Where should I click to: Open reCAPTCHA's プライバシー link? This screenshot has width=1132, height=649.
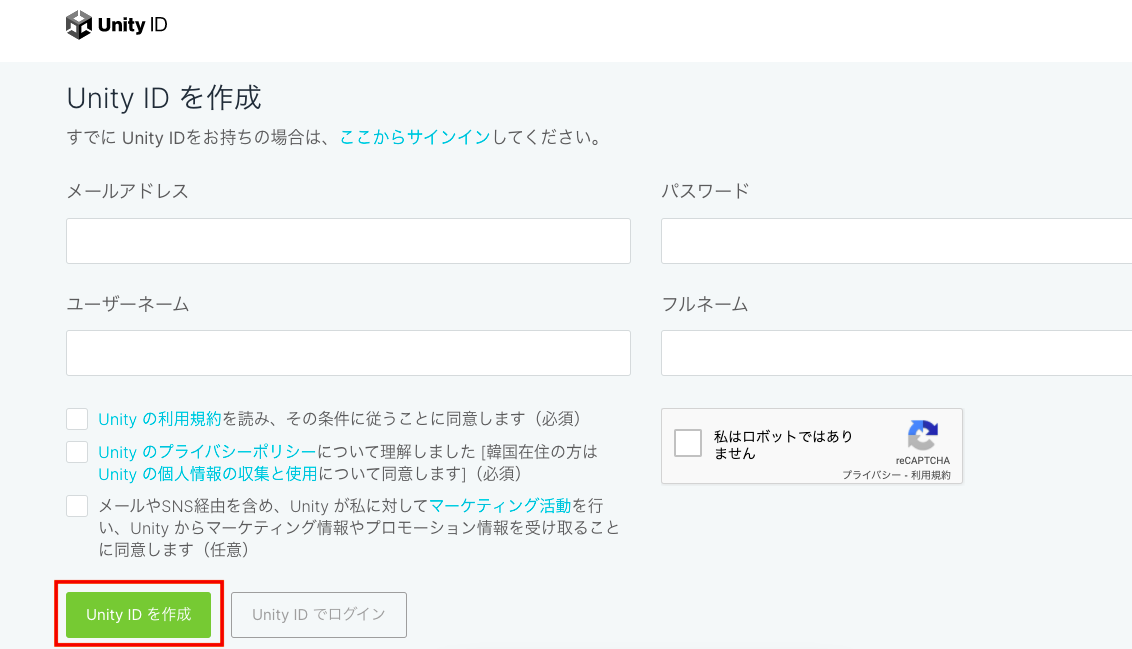(x=872, y=476)
